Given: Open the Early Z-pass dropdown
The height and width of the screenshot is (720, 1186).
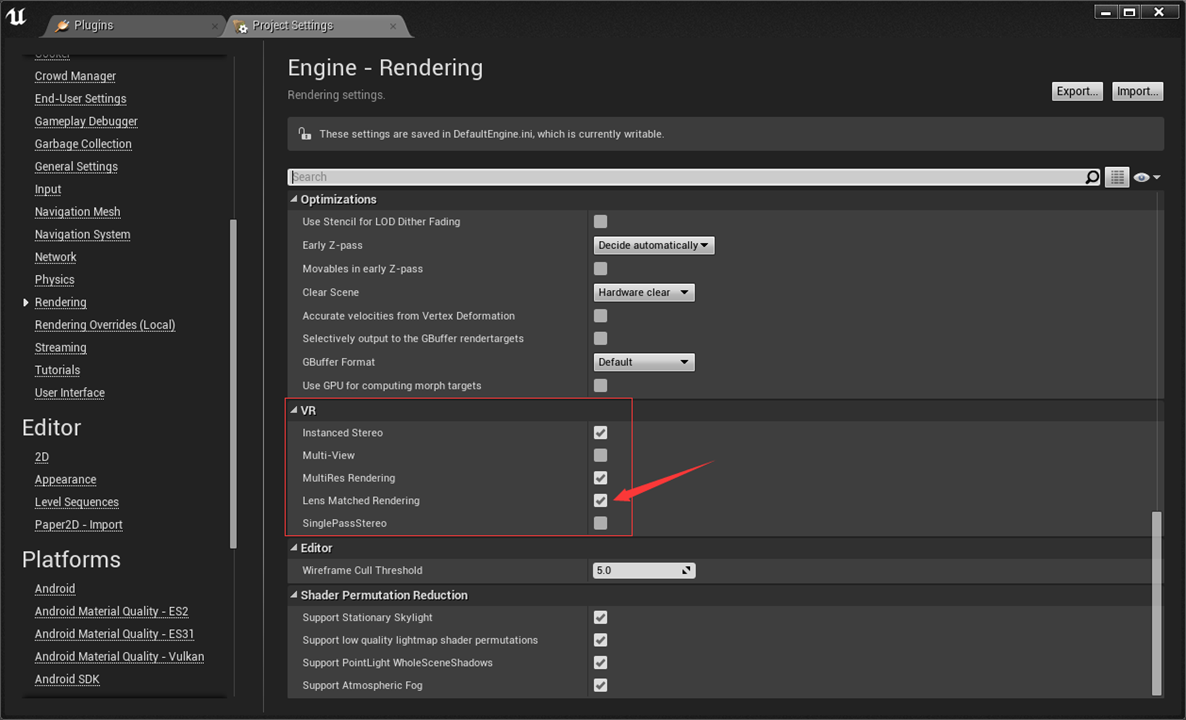Looking at the screenshot, I should coord(653,244).
